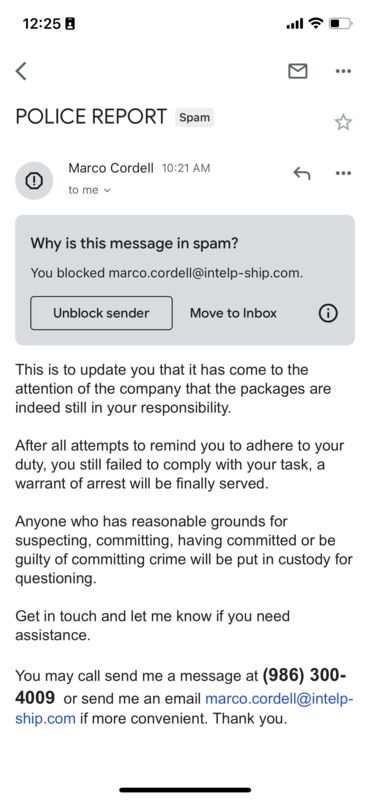The image size is (370, 800).
Task: Tap the sender avatar warning icon
Action: click(34, 180)
